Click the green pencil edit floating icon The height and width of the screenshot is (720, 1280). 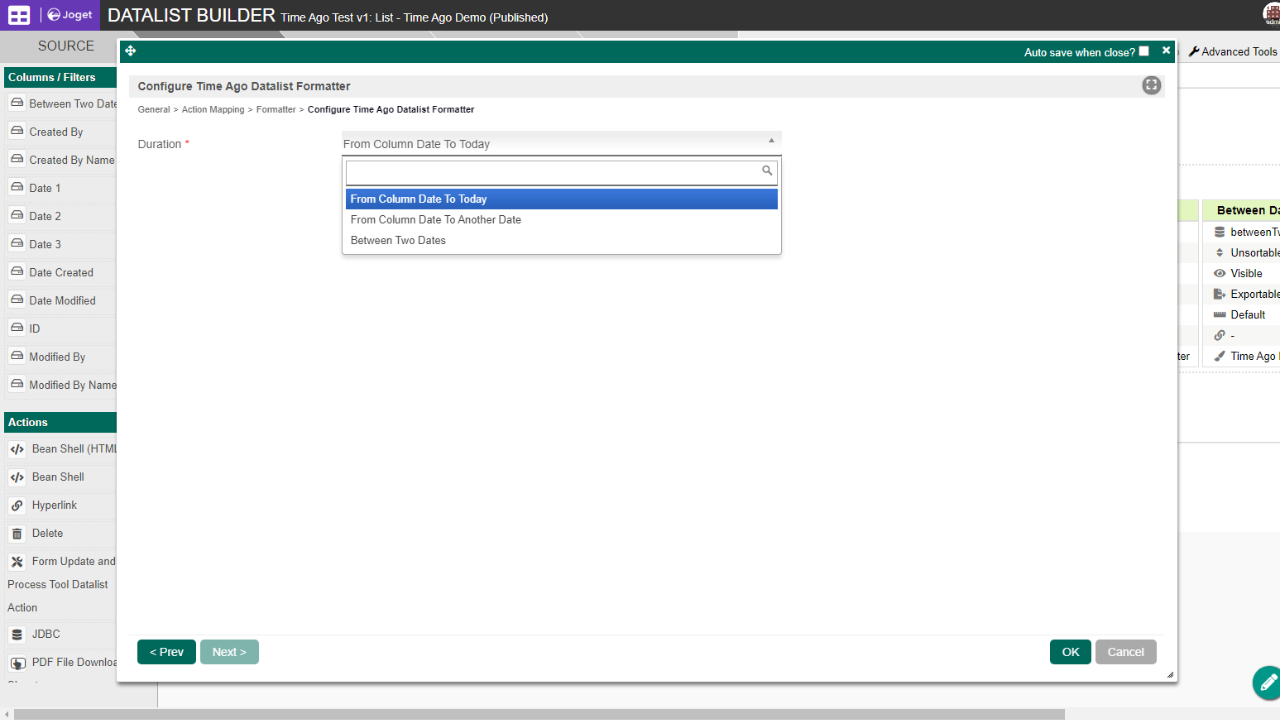coord(1267,683)
